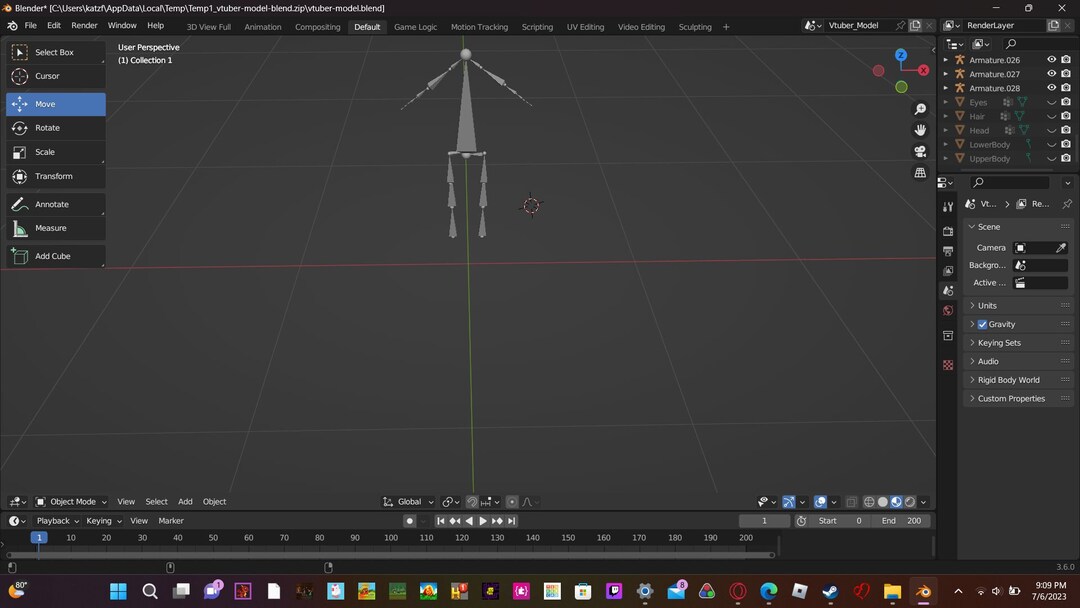Viewport: 1080px width, 608px height.
Task: Open the Tool properties tab
Action: 948,207
